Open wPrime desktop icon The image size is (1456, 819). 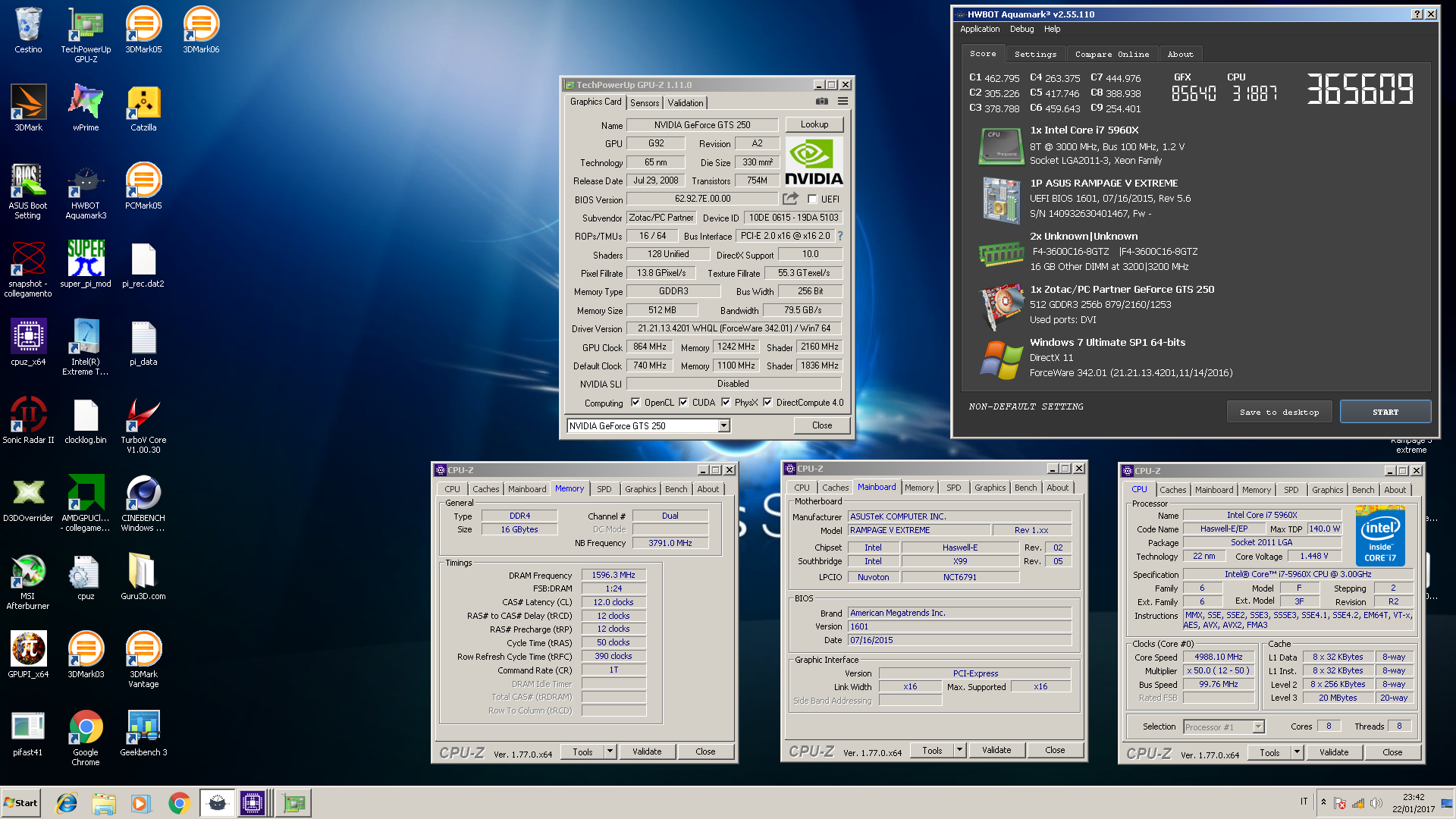pyautogui.click(x=86, y=108)
